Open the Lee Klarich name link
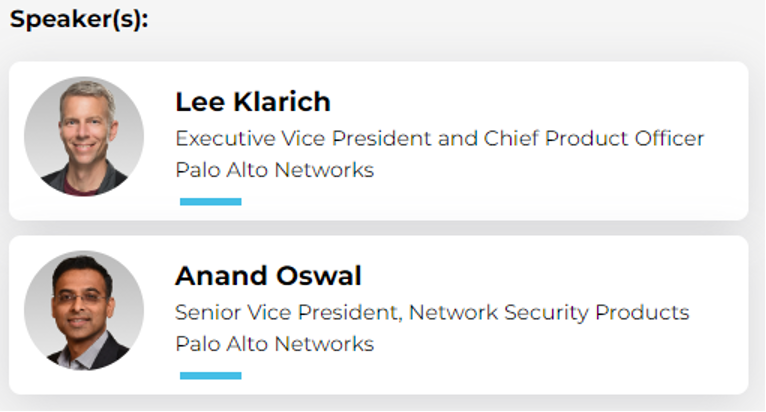This screenshot has height=412, width=766. (x=253, y=102)
